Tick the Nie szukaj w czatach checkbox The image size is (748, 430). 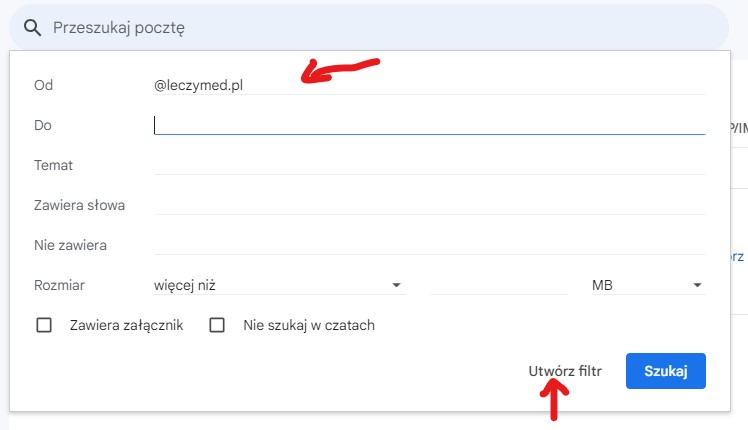(x=217, y=325)
